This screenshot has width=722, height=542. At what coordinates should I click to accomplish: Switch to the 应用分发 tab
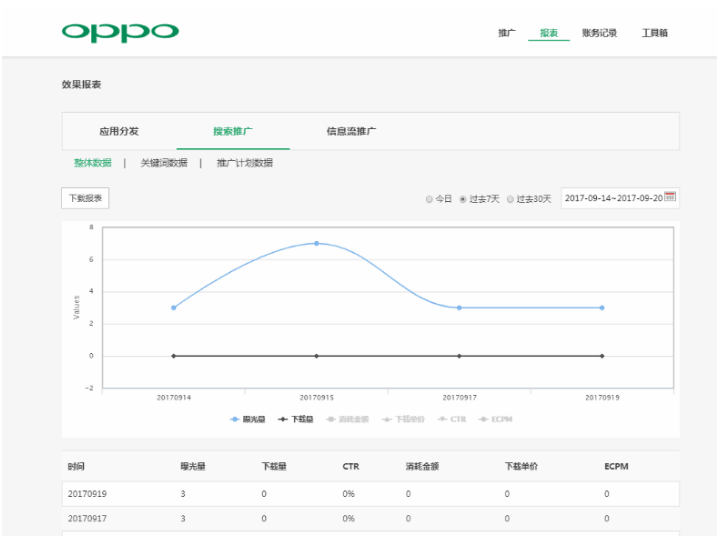coord(119,131)
